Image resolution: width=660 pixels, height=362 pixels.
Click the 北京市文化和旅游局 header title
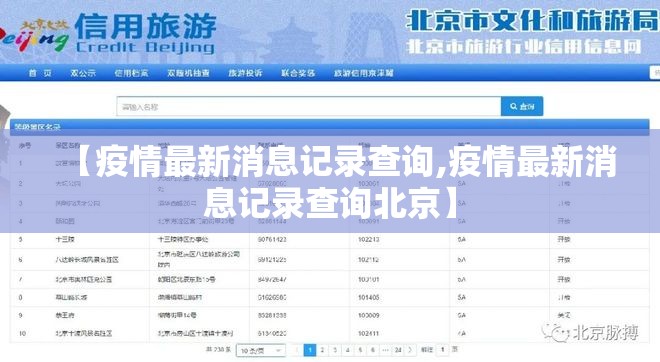[x=532, y=21]
